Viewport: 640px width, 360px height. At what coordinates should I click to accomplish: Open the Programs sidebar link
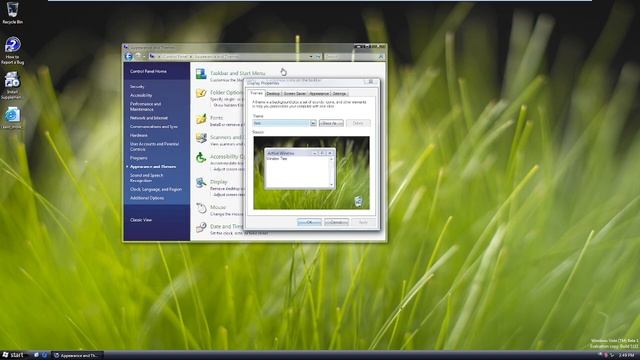click(139, 158)
